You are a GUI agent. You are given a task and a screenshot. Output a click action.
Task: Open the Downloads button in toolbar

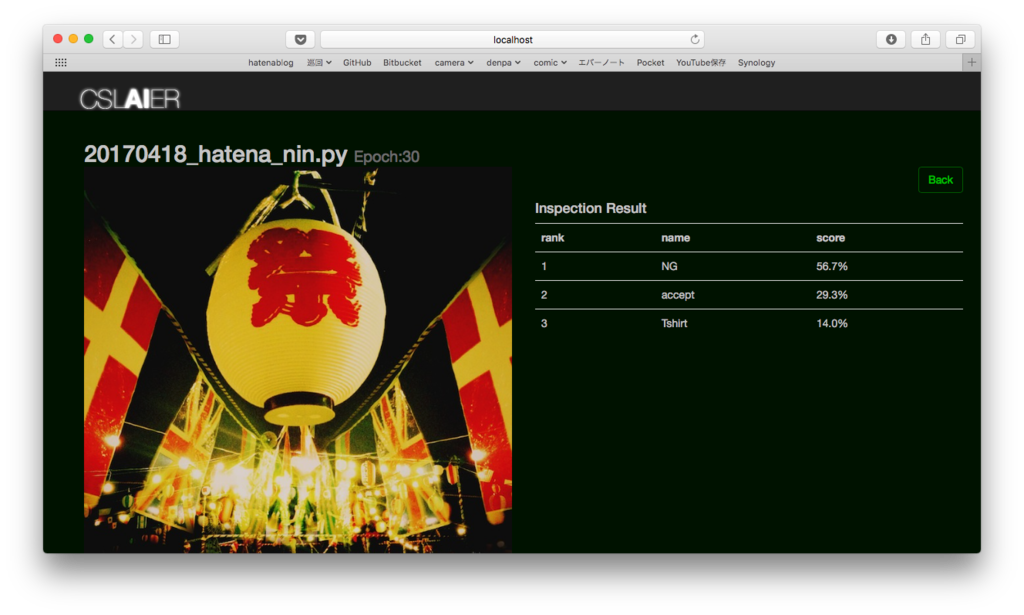point(891,39)
